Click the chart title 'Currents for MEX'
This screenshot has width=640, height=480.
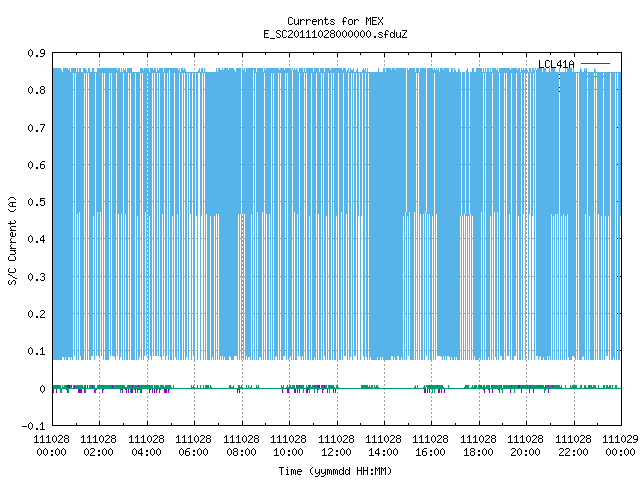tap(335, 21)
